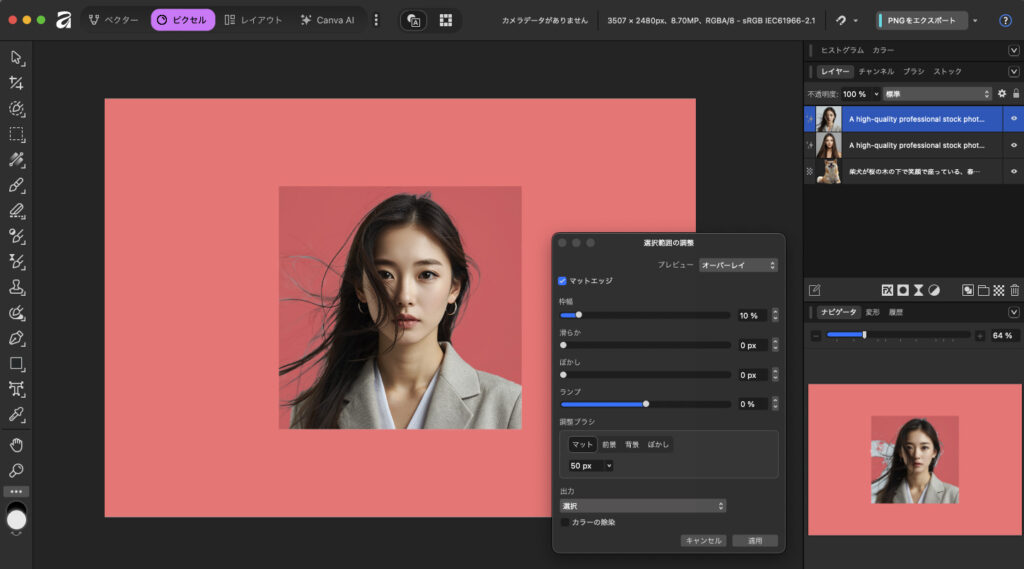Select the Crop tool

pyautogui.click(x=16, y=83)
